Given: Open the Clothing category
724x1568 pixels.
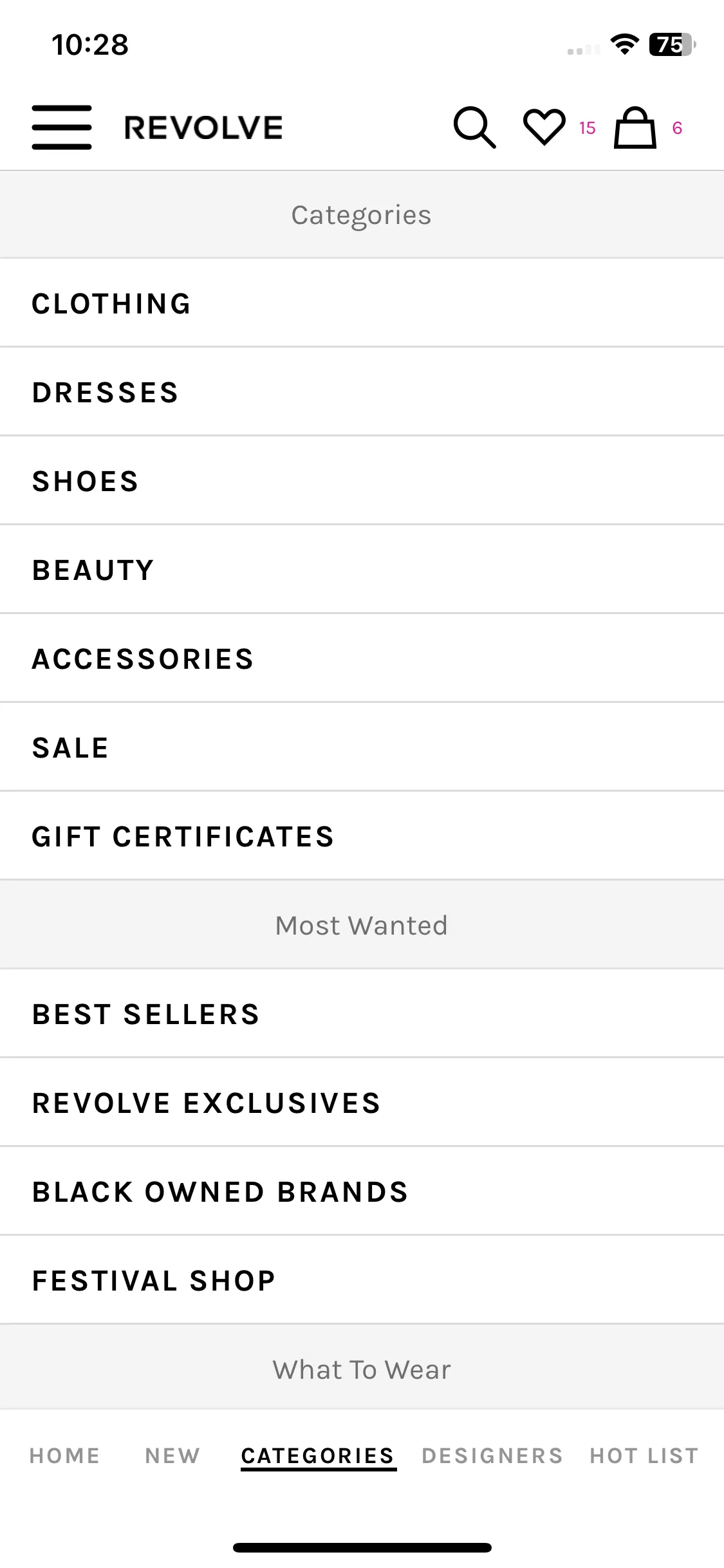Looking at the screenshot, I should [x=362, y=303].
